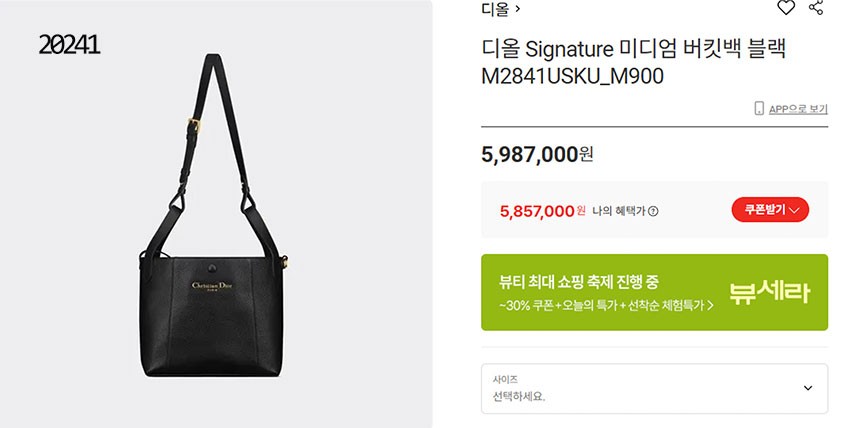Open the 뷰티 최대 쇼핑 축제 banner

(654, 292)
